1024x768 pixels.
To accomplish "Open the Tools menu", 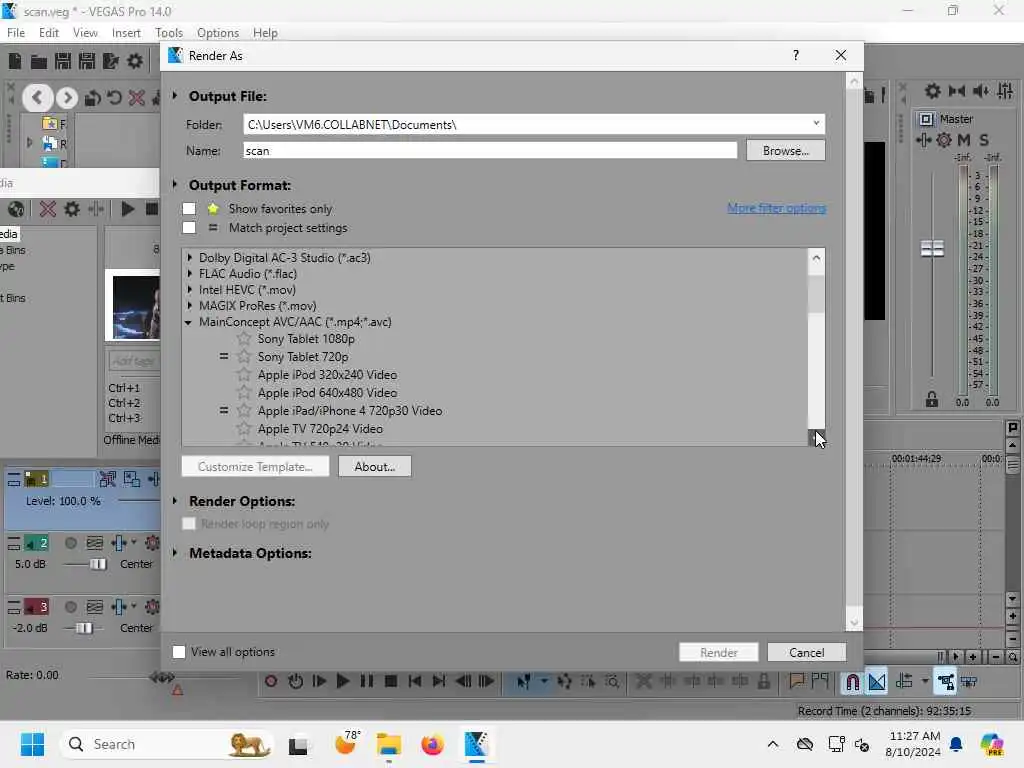I will click(x=169, y=33).
